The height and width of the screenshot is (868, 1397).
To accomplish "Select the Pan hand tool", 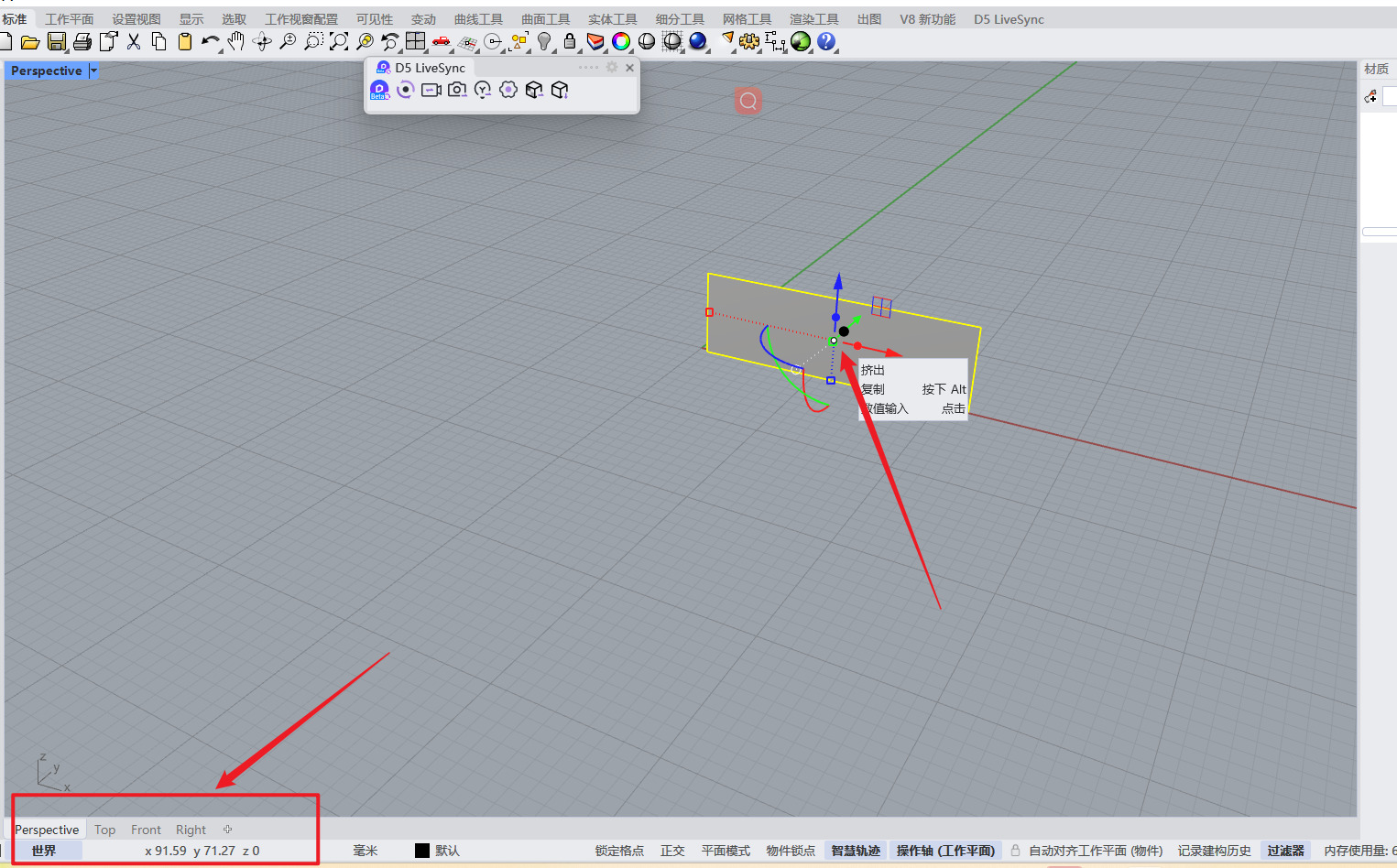I will pyautogui.click(x=236, y=41).
